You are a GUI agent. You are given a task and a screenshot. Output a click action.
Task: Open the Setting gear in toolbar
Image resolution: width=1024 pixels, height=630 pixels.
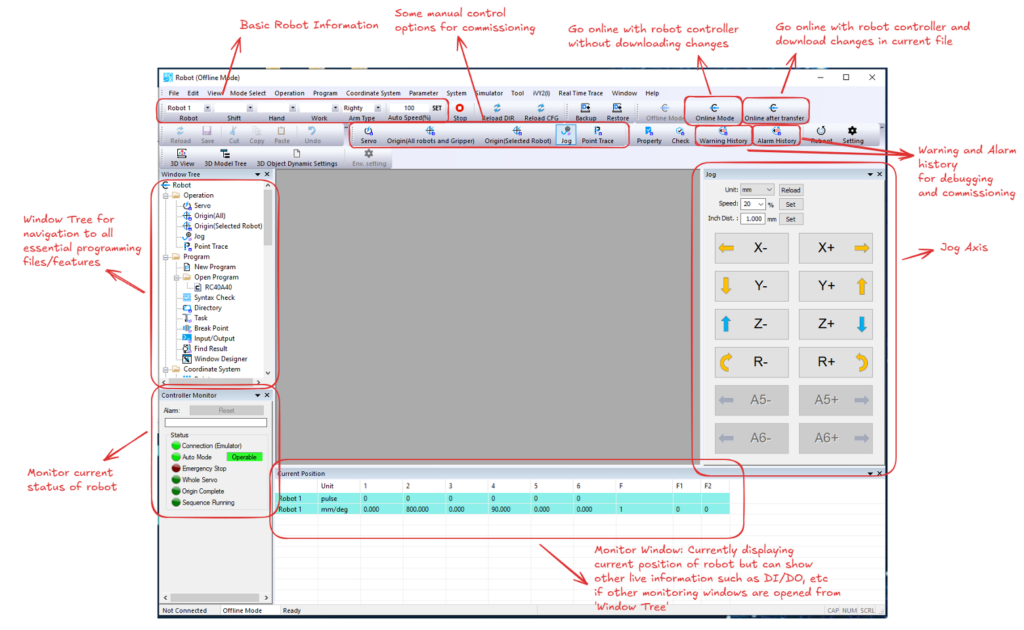[852, 135]
